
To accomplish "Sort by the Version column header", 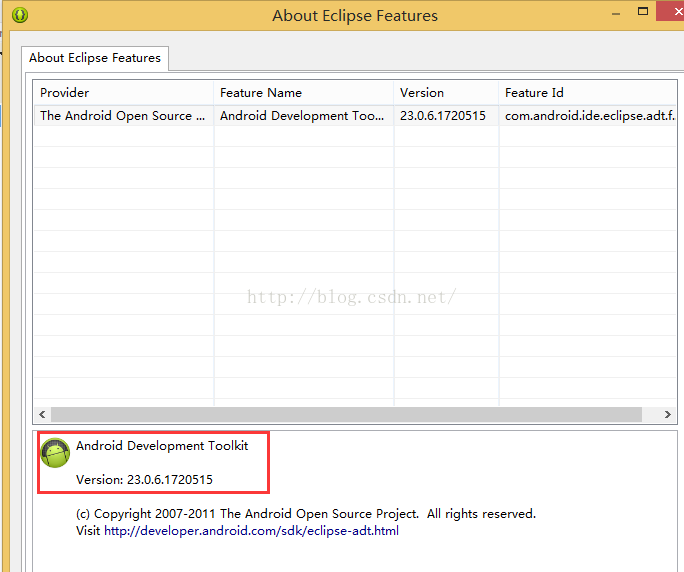I will point(446,92).
